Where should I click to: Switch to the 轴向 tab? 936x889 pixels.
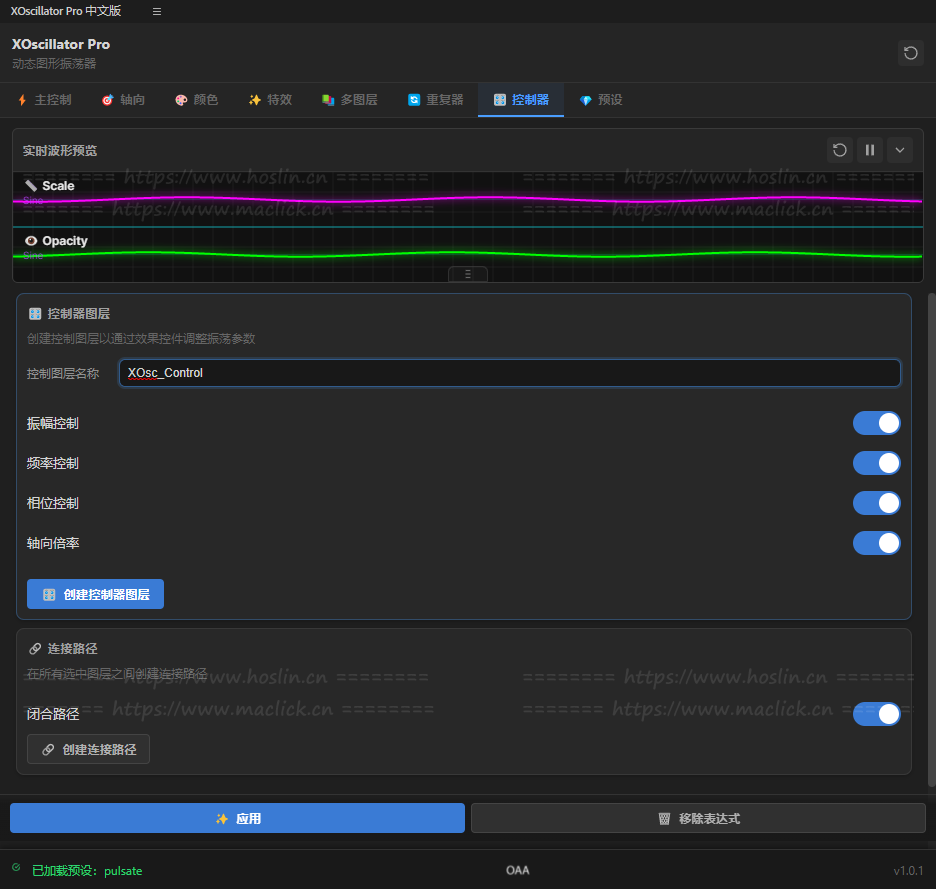(123, 100)
